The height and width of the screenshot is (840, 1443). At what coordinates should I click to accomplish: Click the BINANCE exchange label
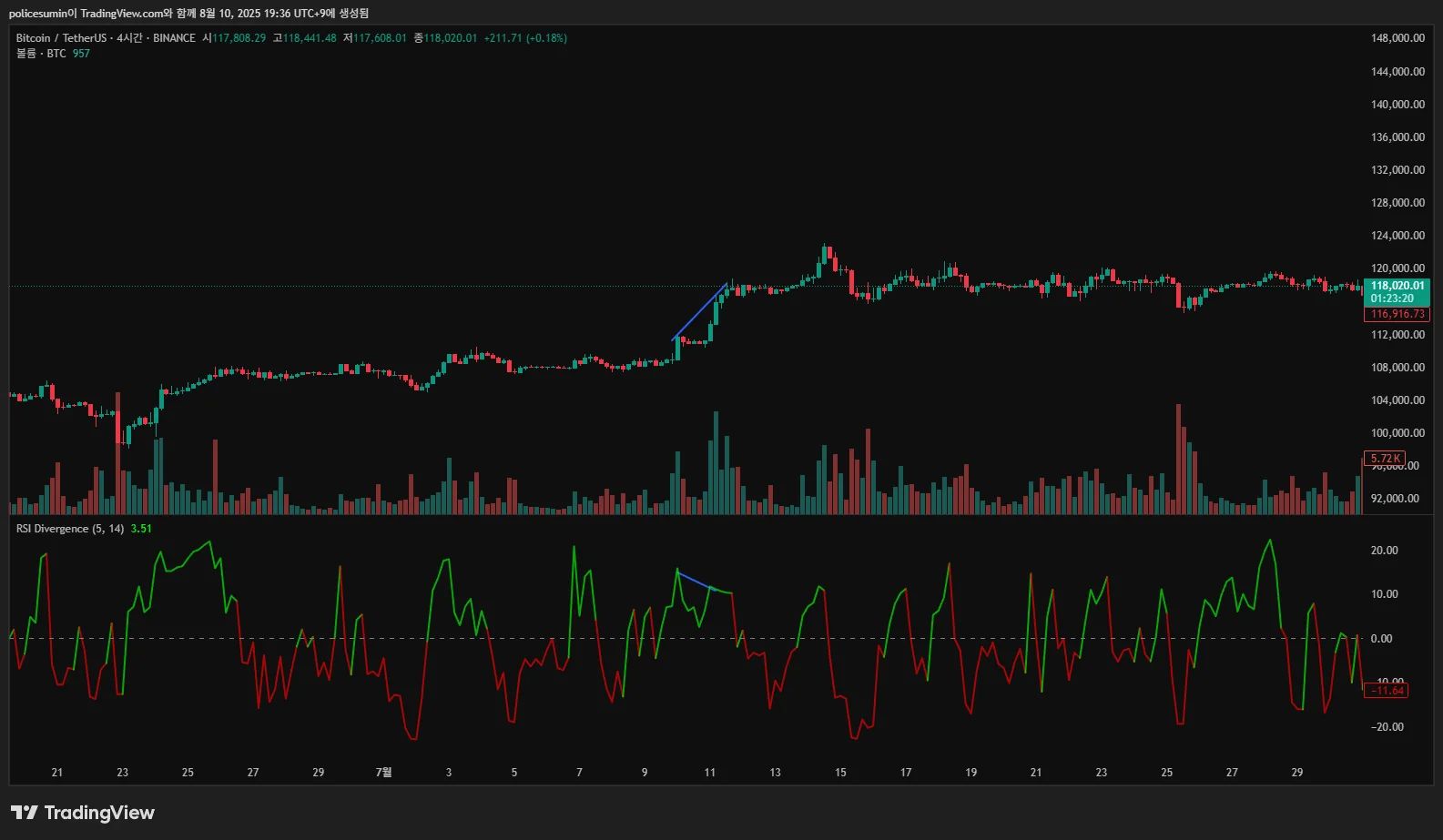click(x=174, y=38)
